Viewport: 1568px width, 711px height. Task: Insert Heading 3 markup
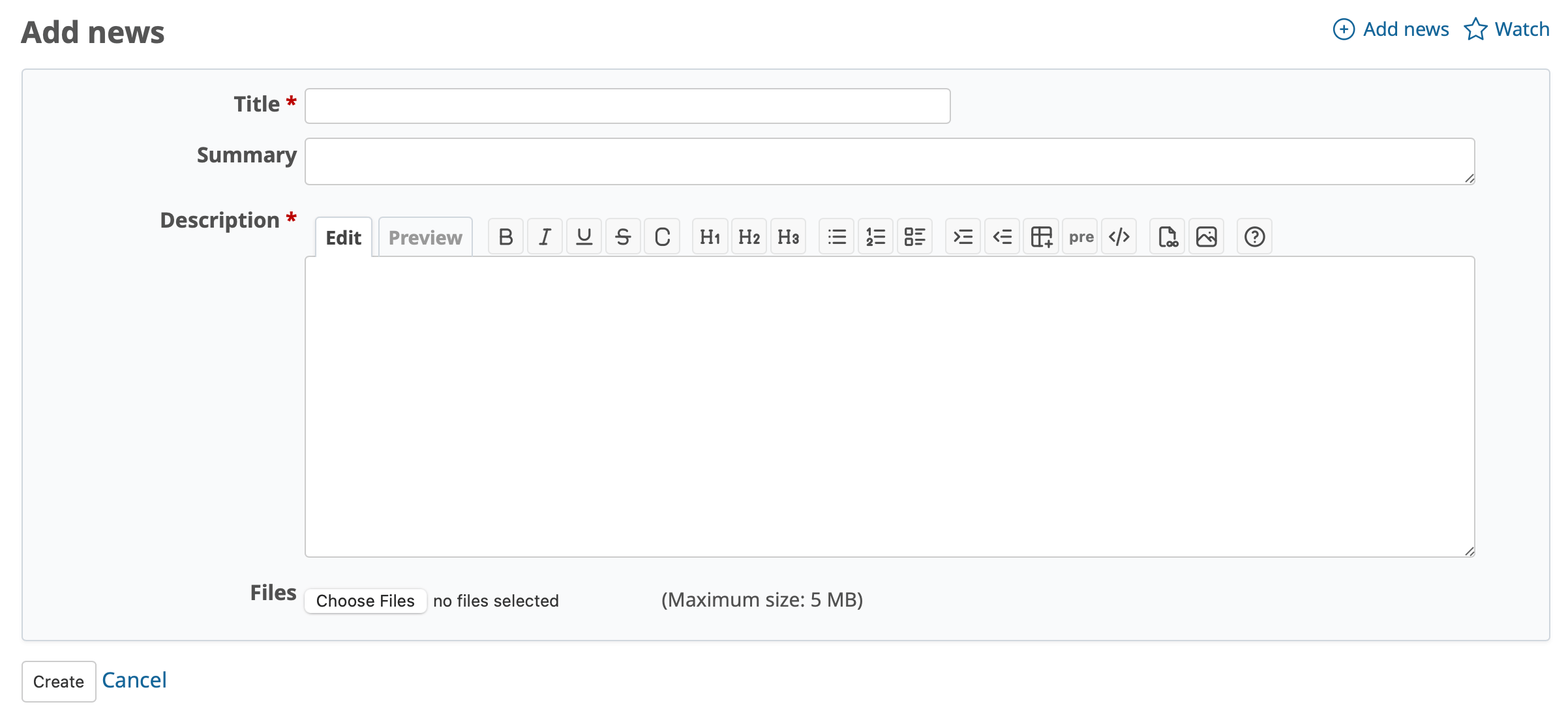point(788,237)
